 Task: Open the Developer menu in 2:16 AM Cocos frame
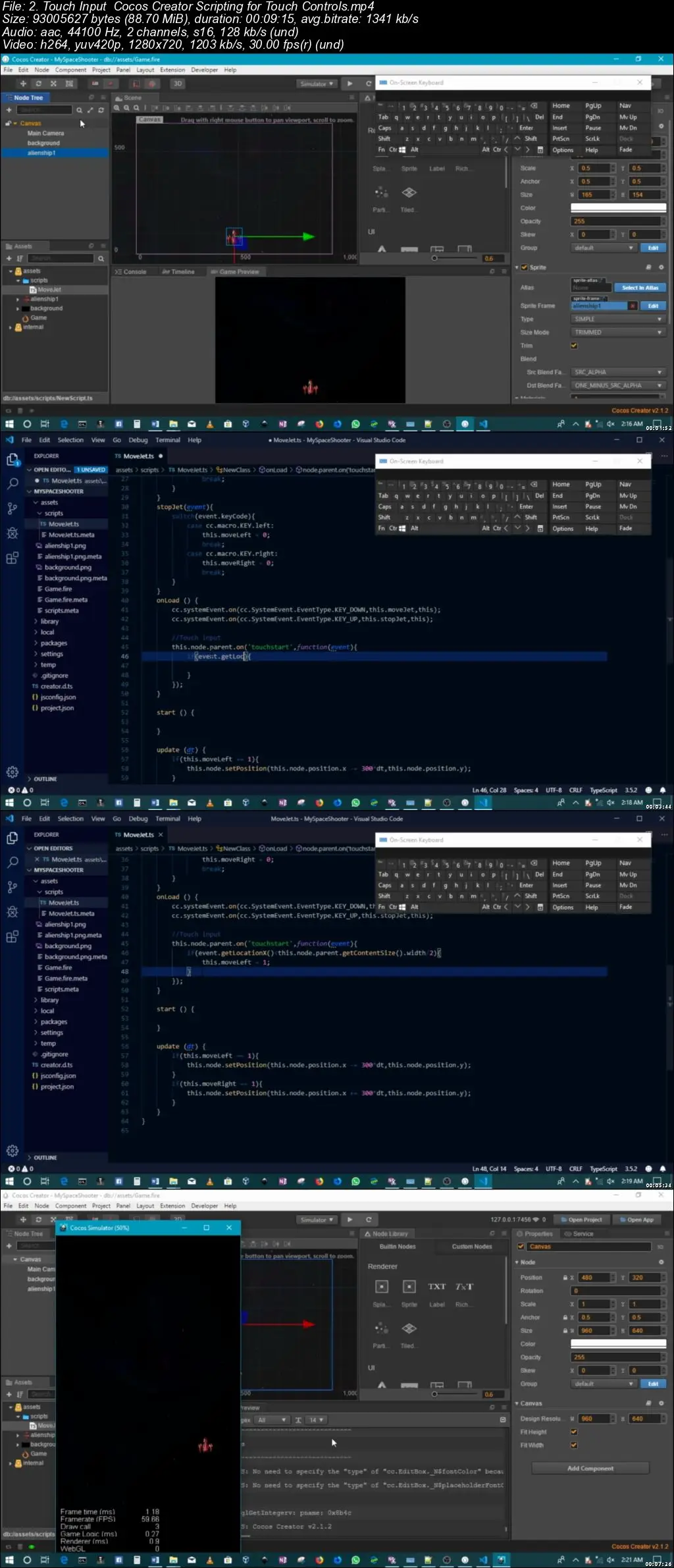click(x=204, y=70)
